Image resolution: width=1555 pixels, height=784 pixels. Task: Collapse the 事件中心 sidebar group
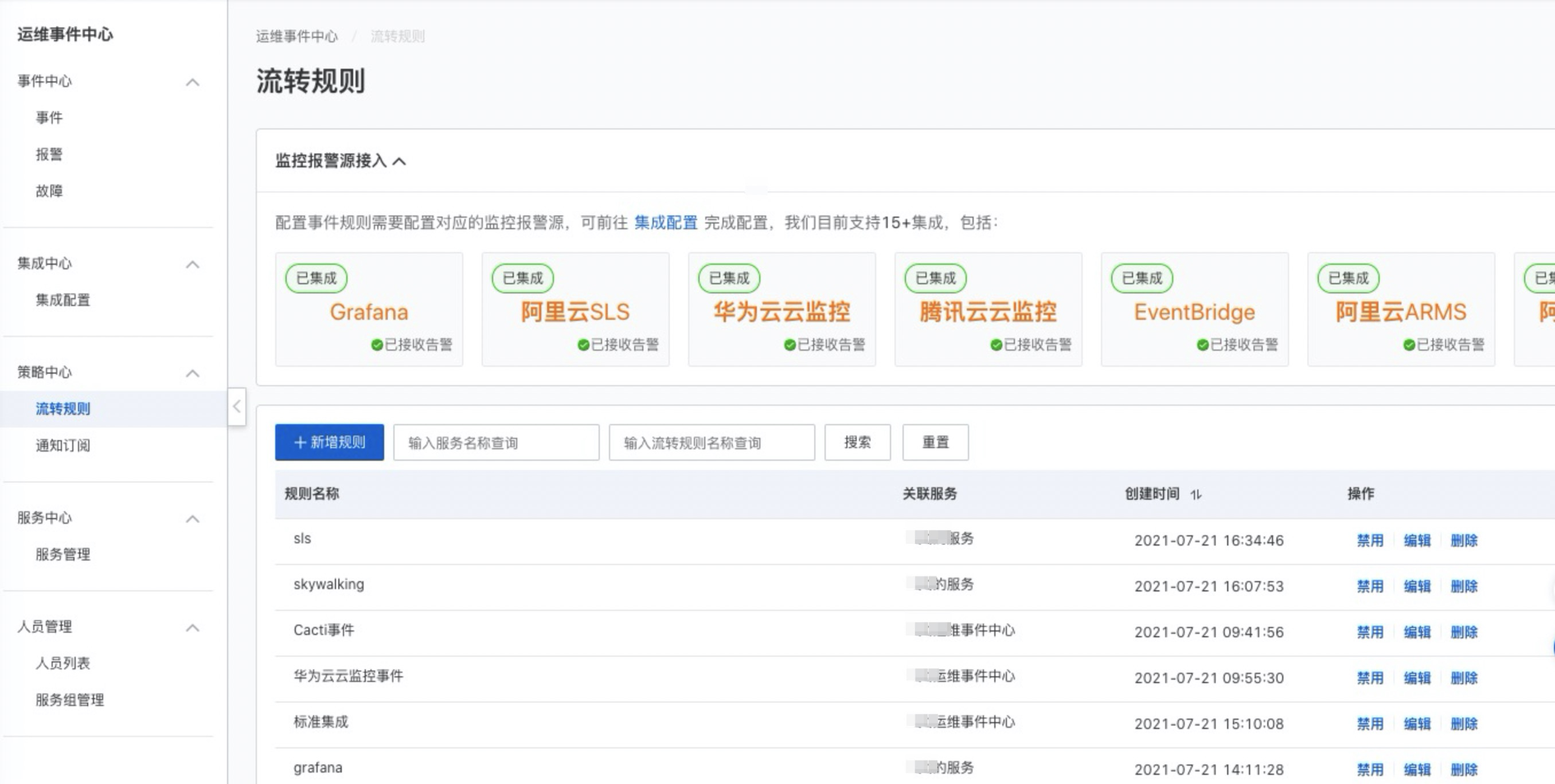[193, 81]
